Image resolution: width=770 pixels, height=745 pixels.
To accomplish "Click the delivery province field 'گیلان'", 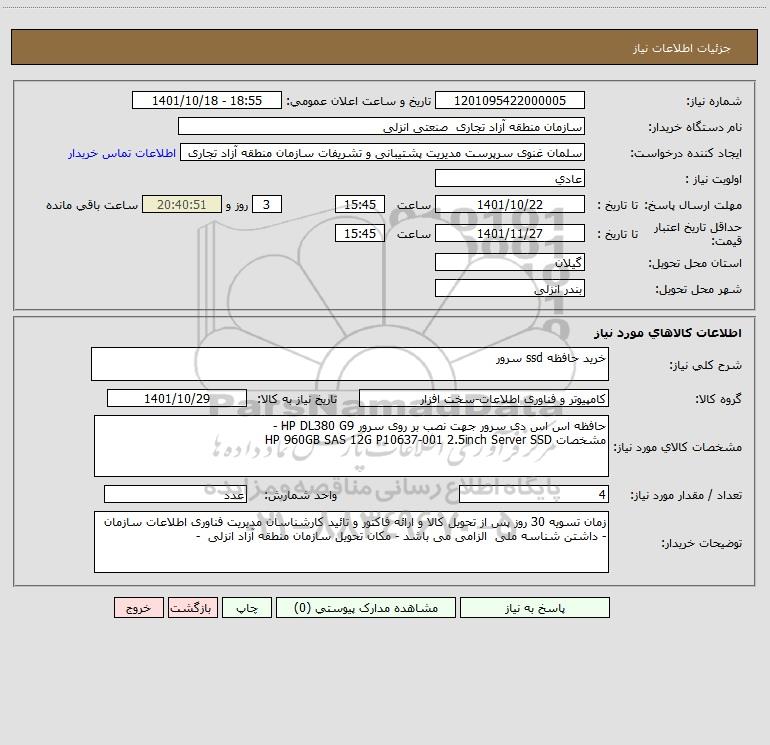I will [510, 262].
